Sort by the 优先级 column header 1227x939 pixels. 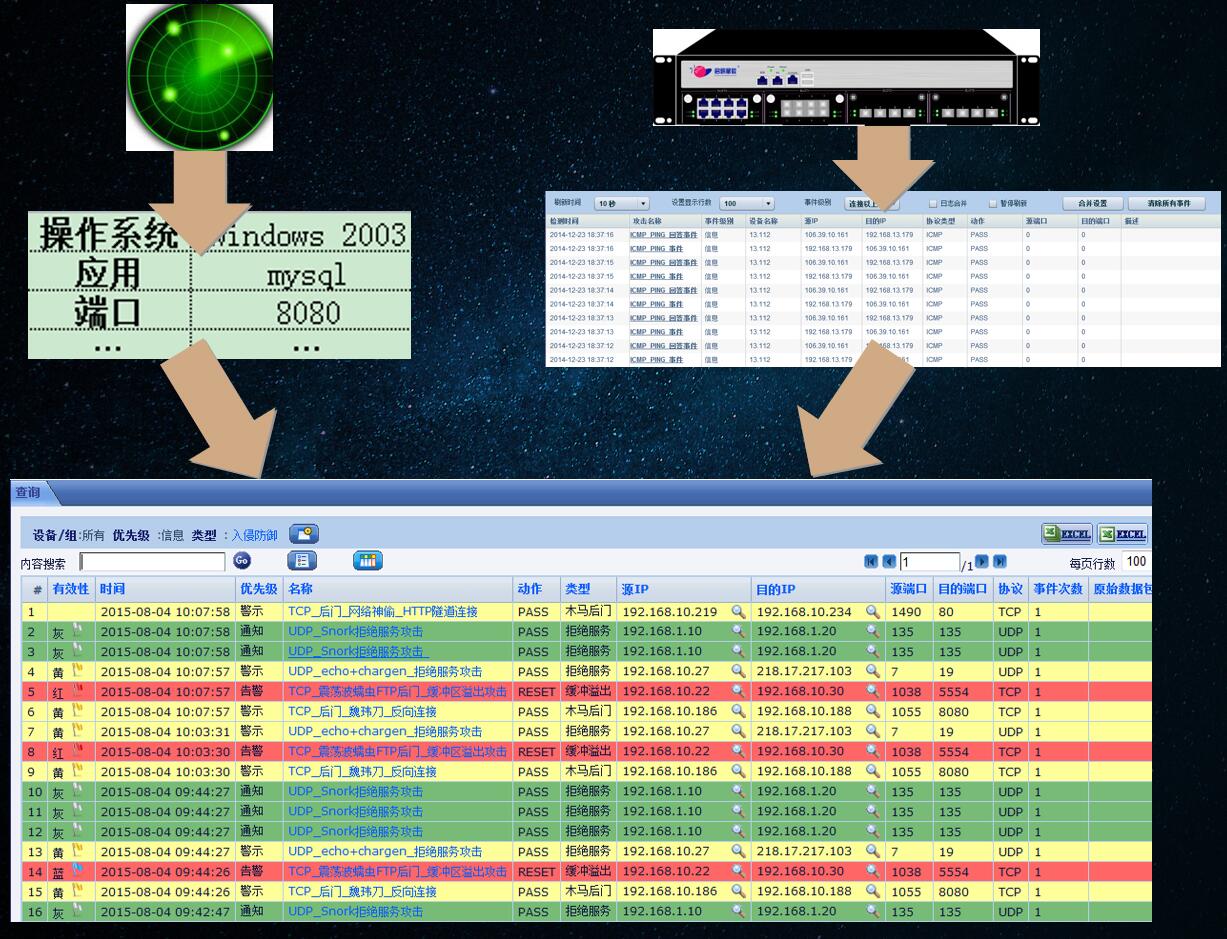[x=257, y=589]
